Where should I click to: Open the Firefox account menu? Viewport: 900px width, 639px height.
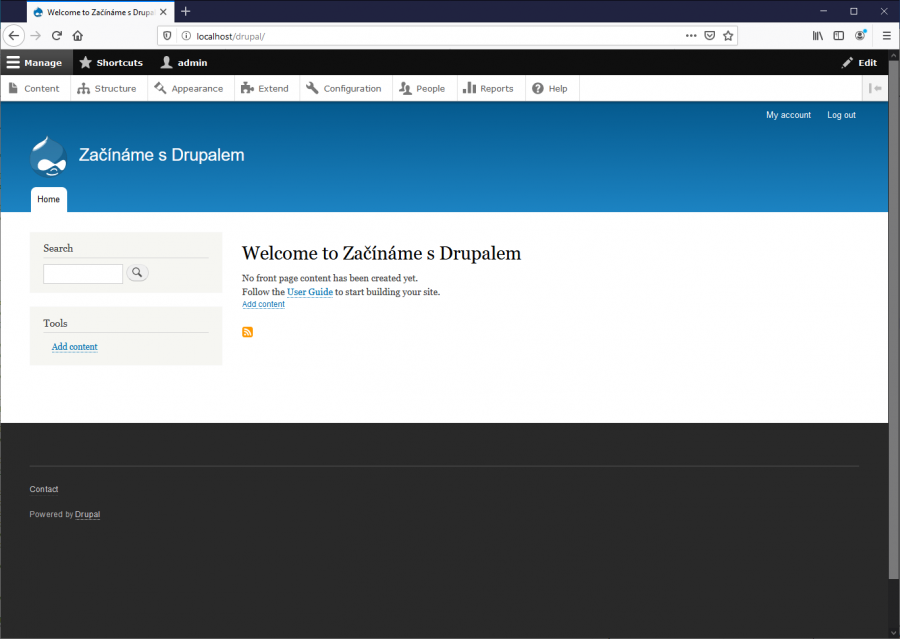[860, 36]
